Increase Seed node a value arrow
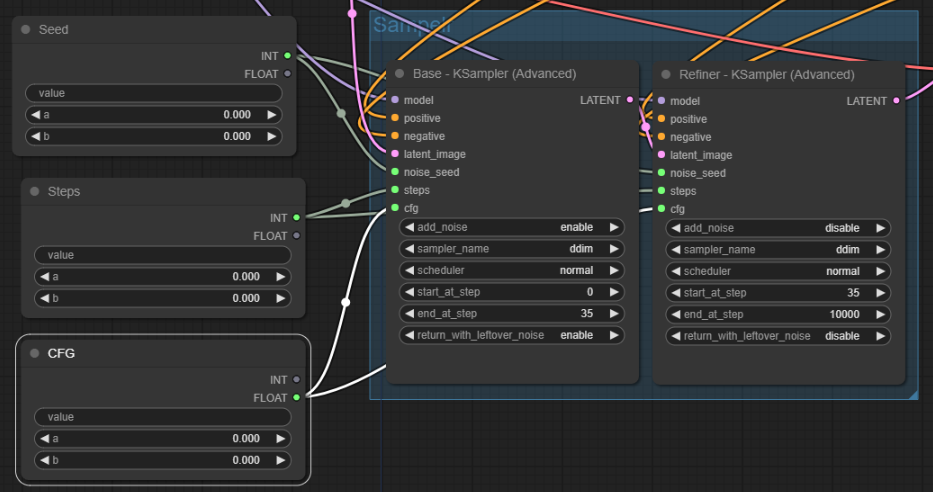Image resolution: width=933 pixels, height=492 pixels. pyautogui.click(x=272, y=114)
